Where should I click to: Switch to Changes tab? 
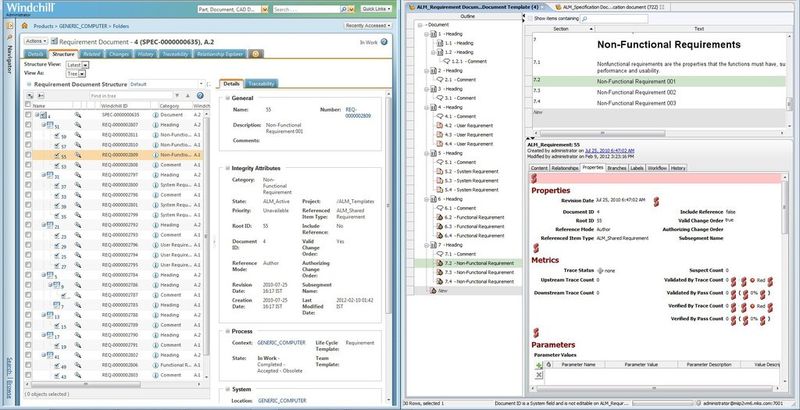119,54
